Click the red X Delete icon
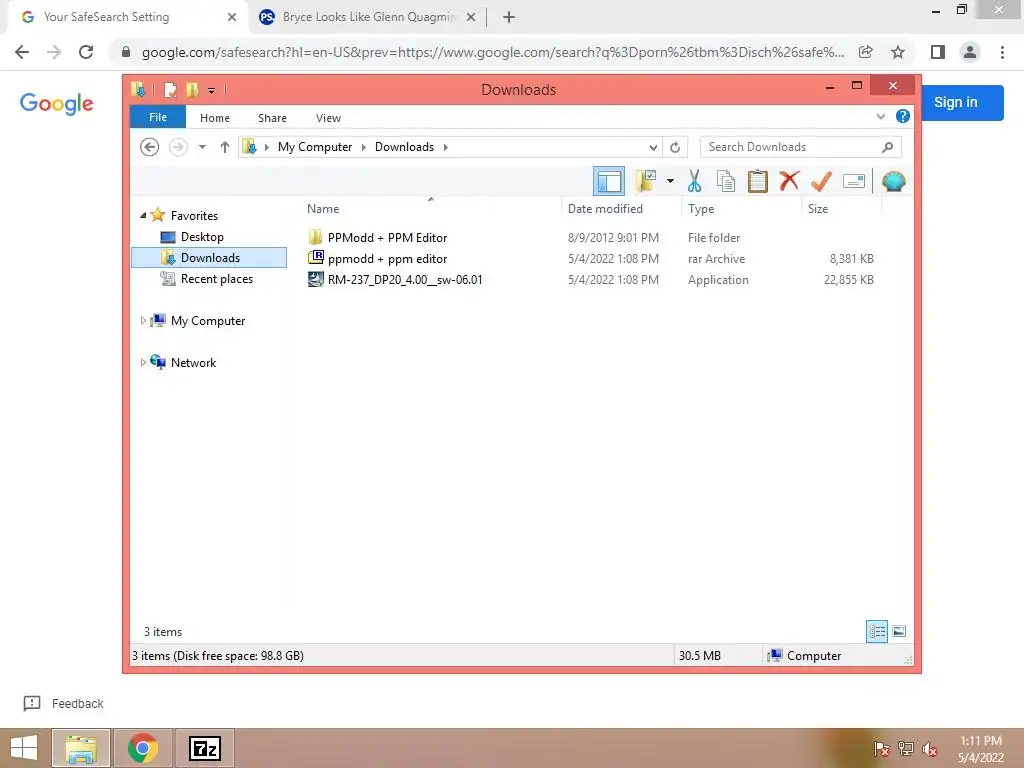The width and height of the screenshot is (1024, 768). coord(789,180)
